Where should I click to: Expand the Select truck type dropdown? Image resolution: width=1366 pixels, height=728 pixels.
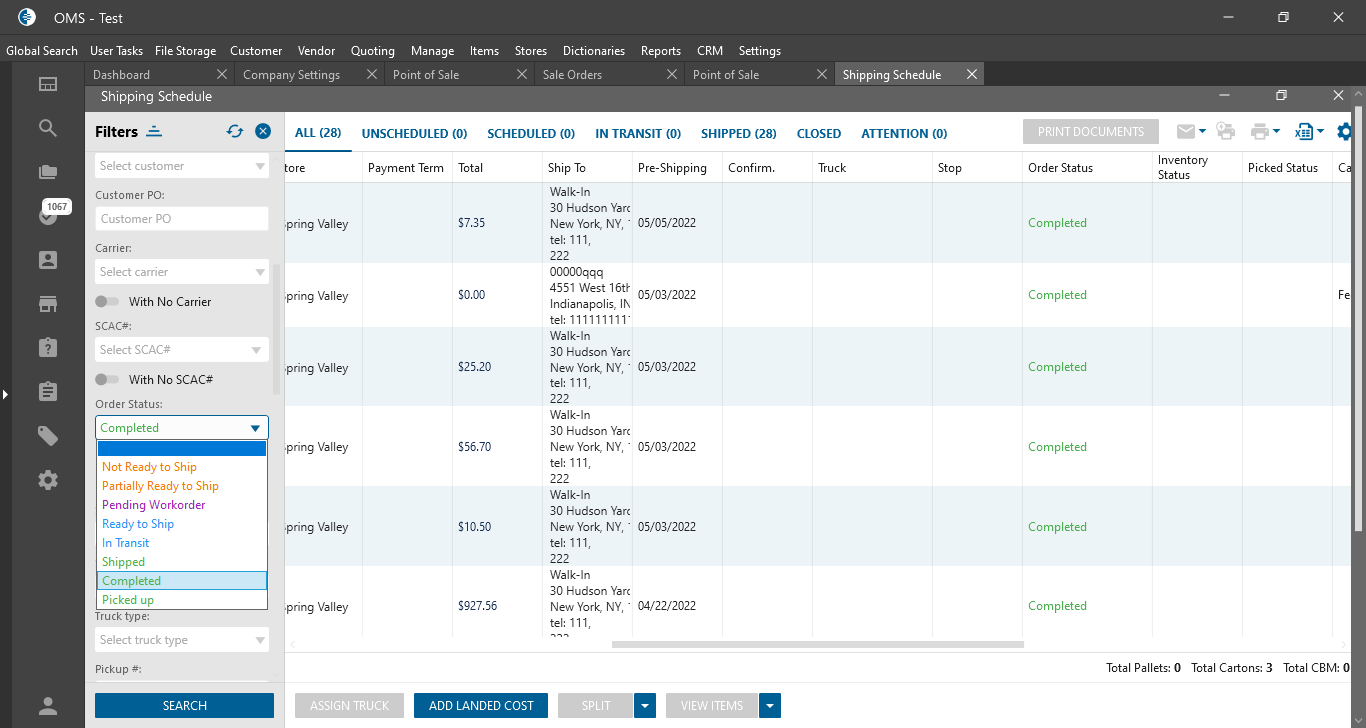tap(260, 640)
